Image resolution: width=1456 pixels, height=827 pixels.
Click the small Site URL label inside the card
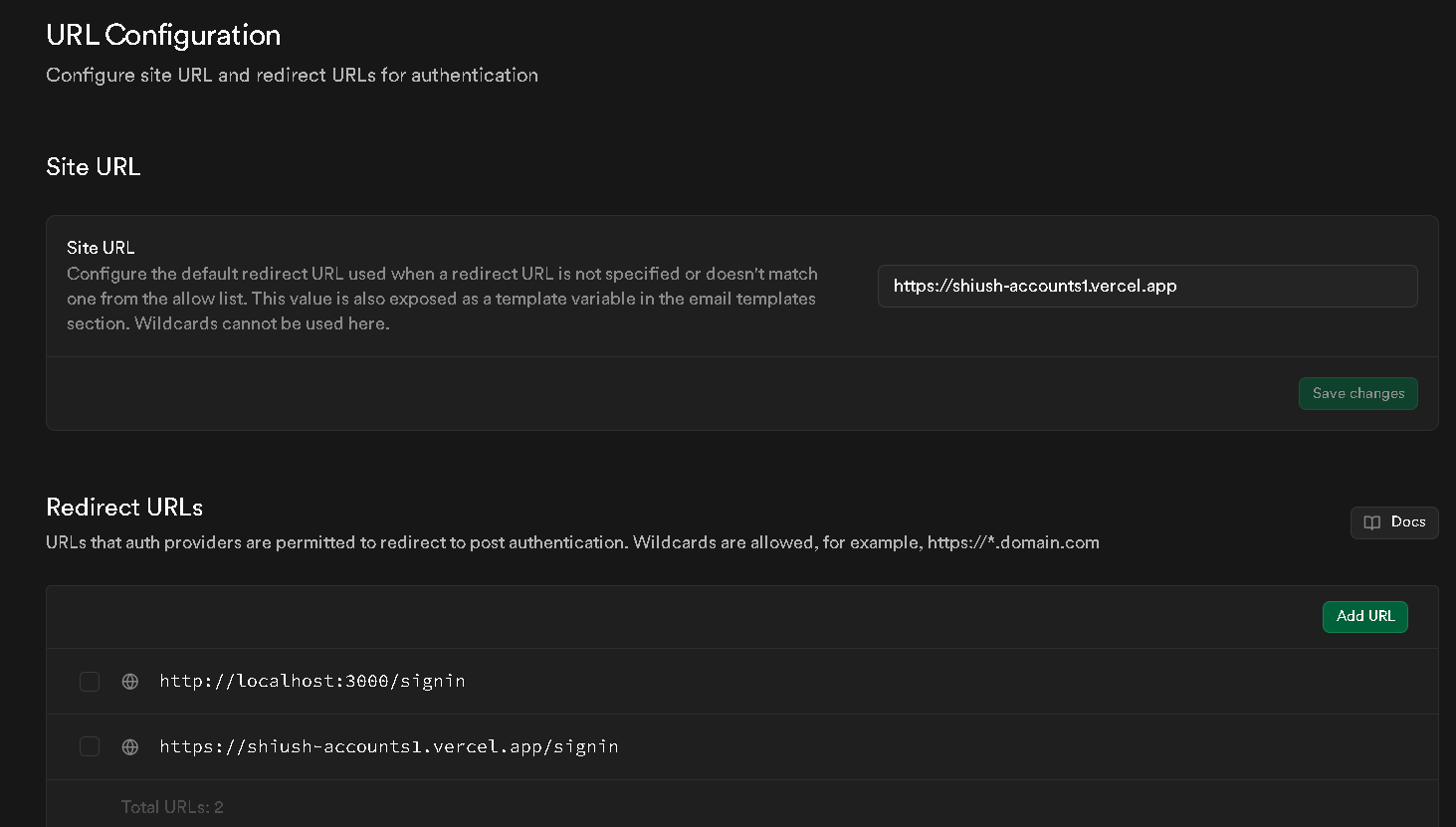coord(101,248)
